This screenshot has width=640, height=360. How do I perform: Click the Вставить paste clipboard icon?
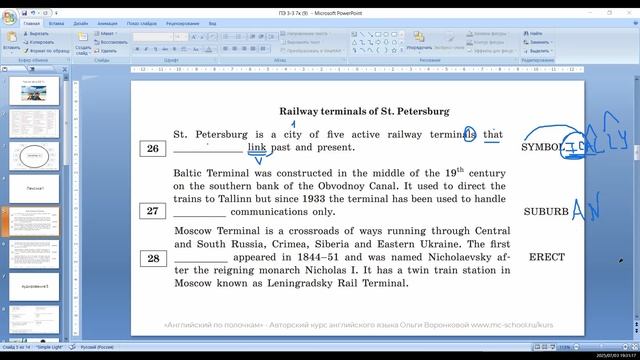(11, 38)
